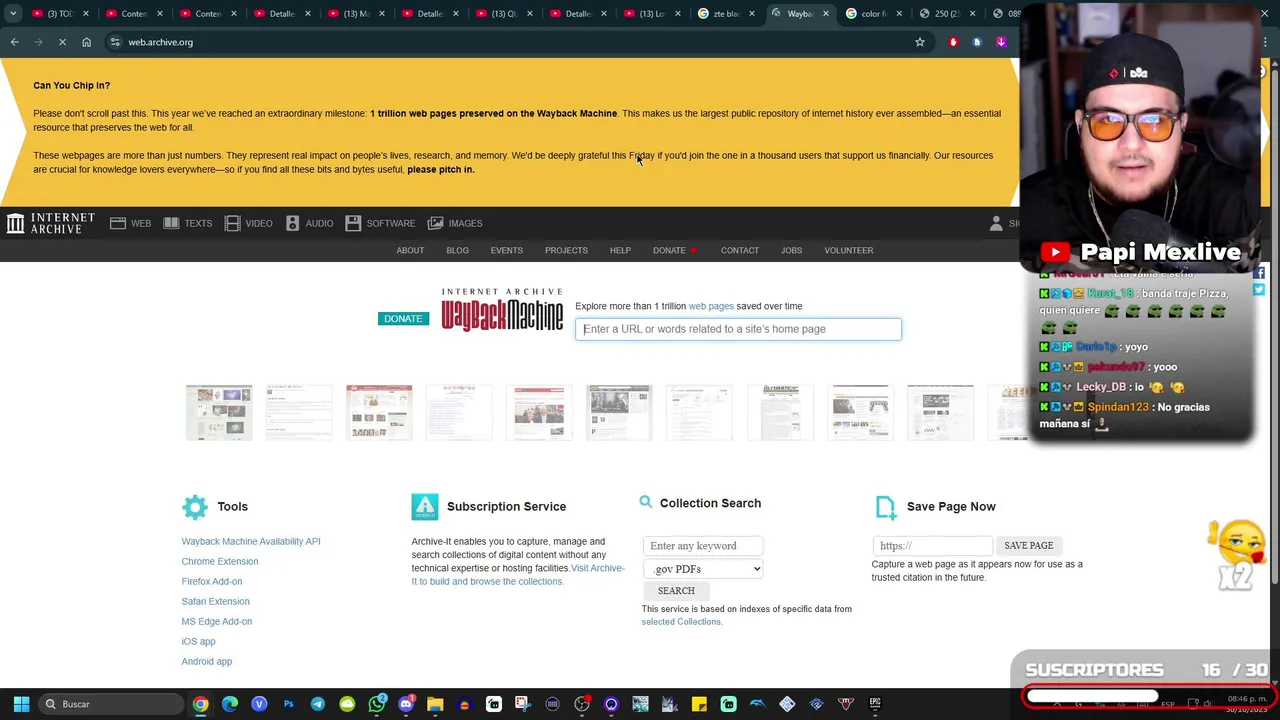Switch to the '(13) QU' YouTube tab
This screenshot has width=1280, height=720.
tap(503, 14)
